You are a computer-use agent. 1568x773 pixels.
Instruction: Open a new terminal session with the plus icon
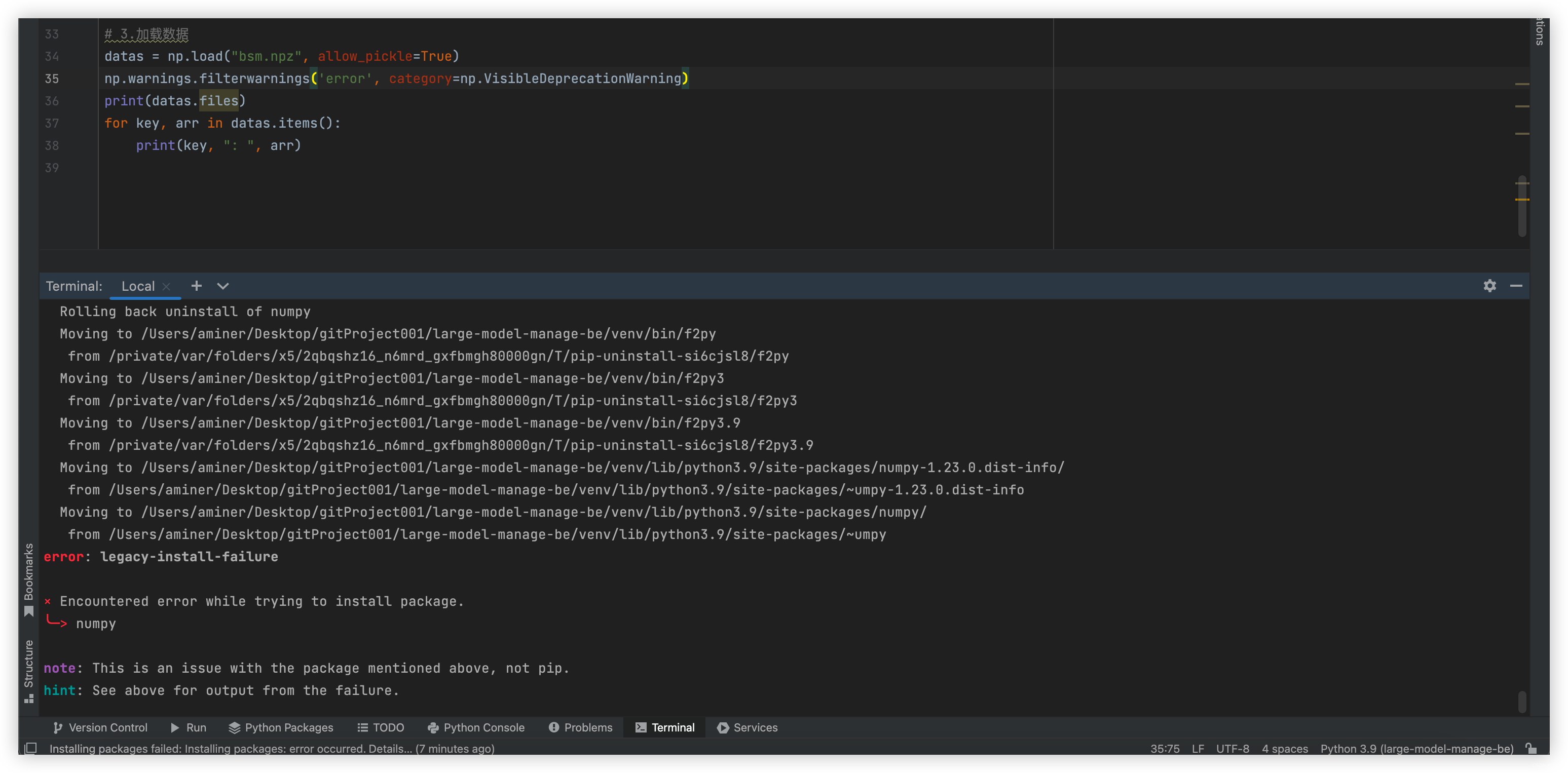click(196, 286)
